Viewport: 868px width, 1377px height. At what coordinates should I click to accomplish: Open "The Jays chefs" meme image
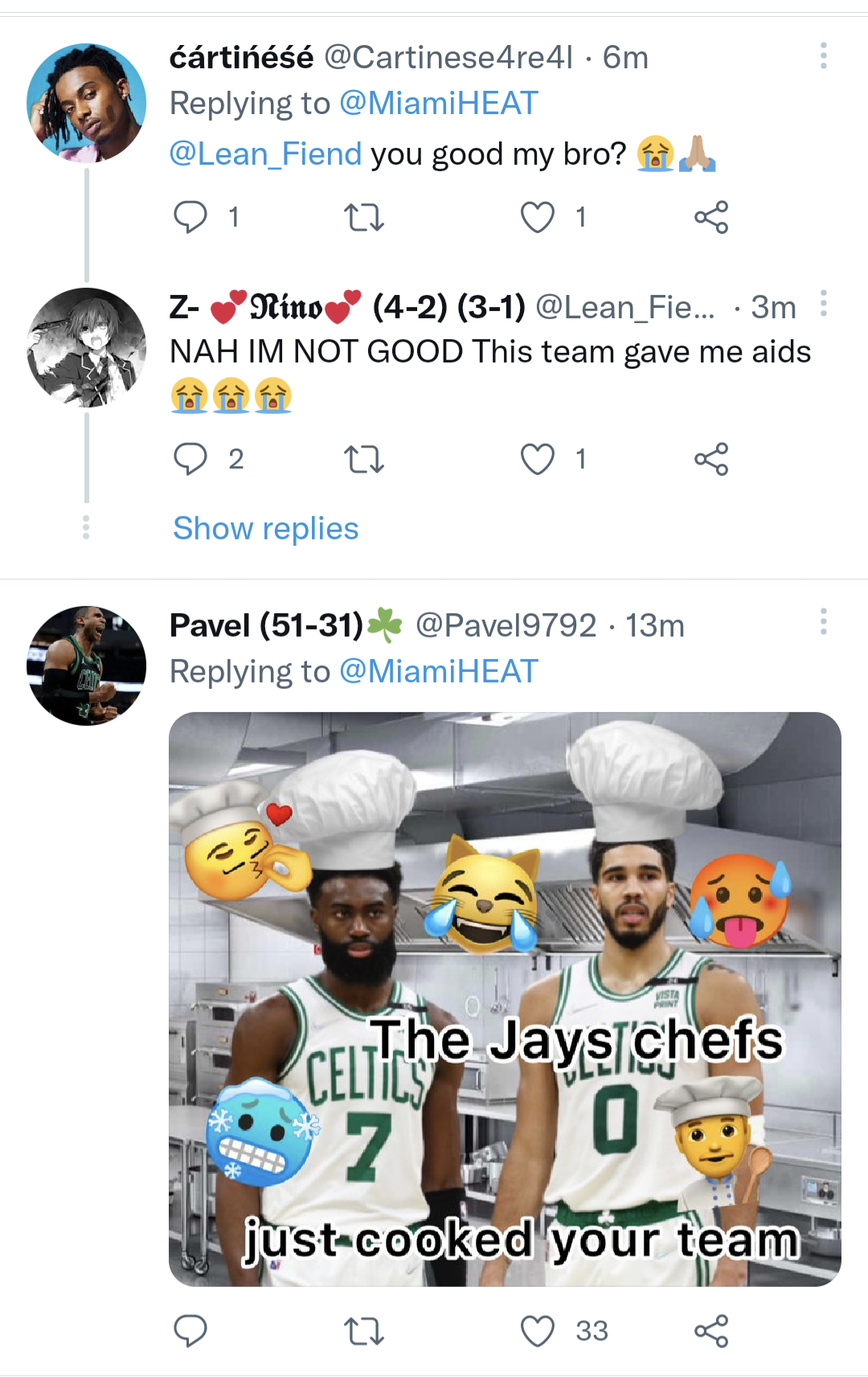pyautogui.click(x=505, y=998)
